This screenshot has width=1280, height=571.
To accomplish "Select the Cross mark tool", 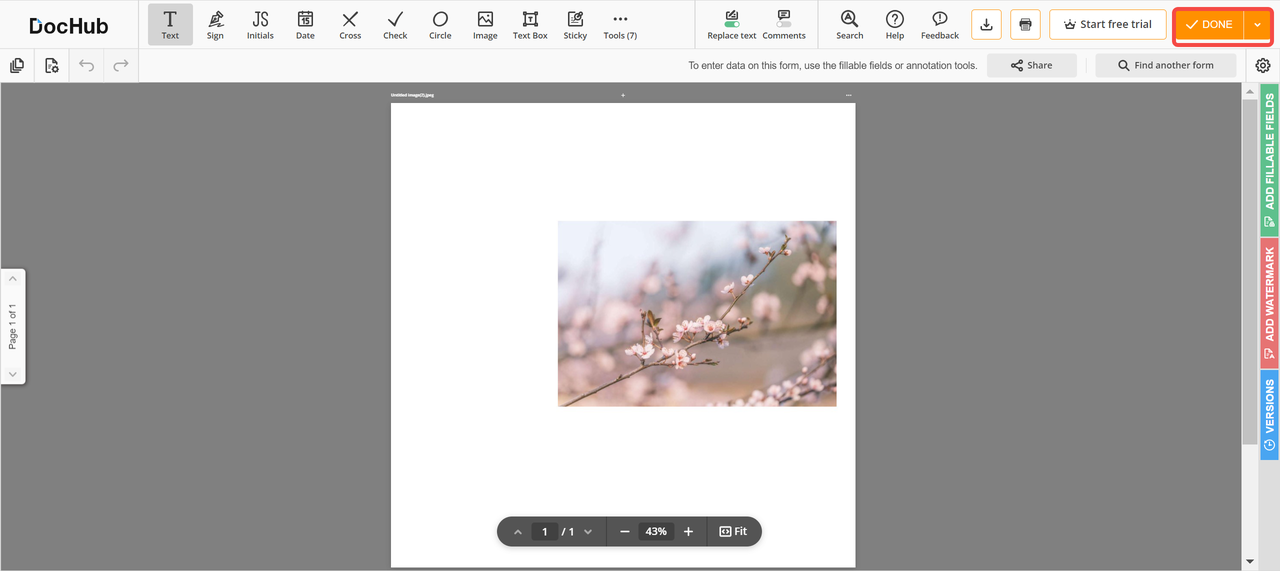I will [x=350, y=24].
